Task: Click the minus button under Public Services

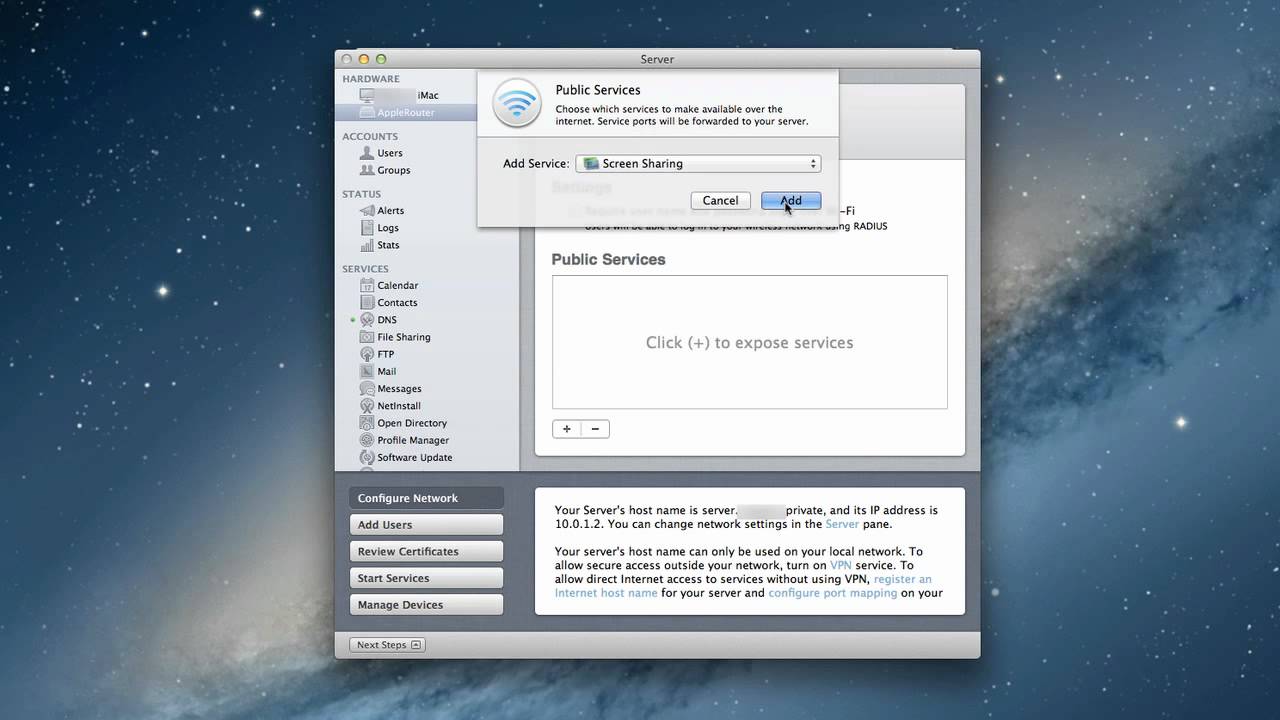Action: click(595, 429)
